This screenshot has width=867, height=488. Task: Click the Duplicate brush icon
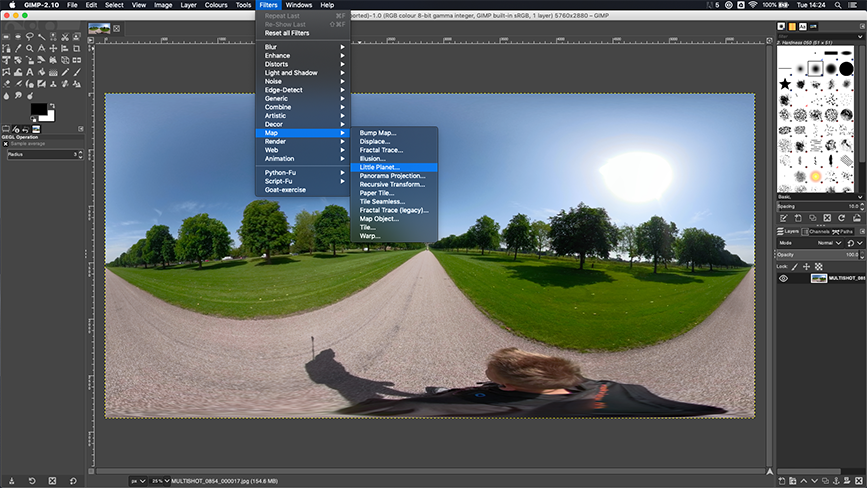point(813,218)
